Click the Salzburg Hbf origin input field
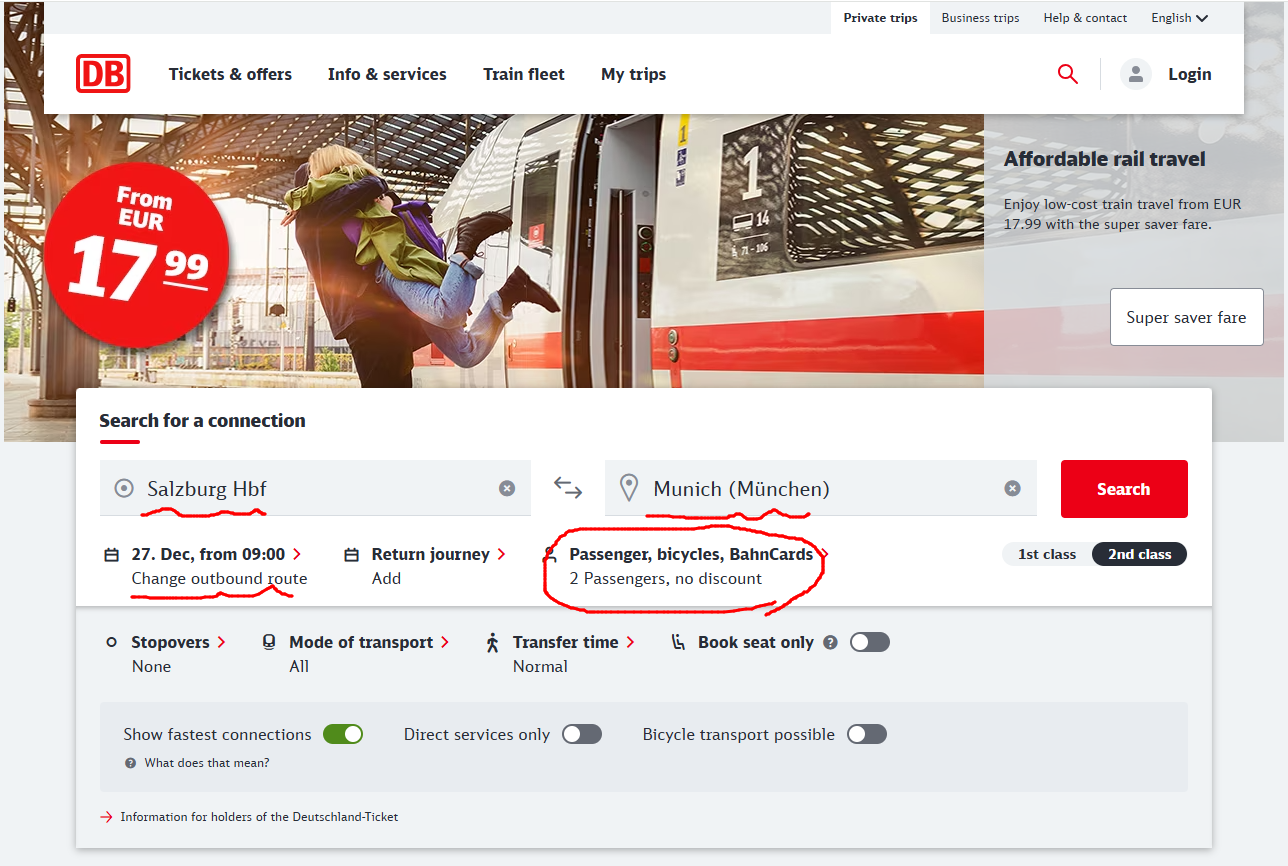 pyautogui.click(x=315, y=488)
